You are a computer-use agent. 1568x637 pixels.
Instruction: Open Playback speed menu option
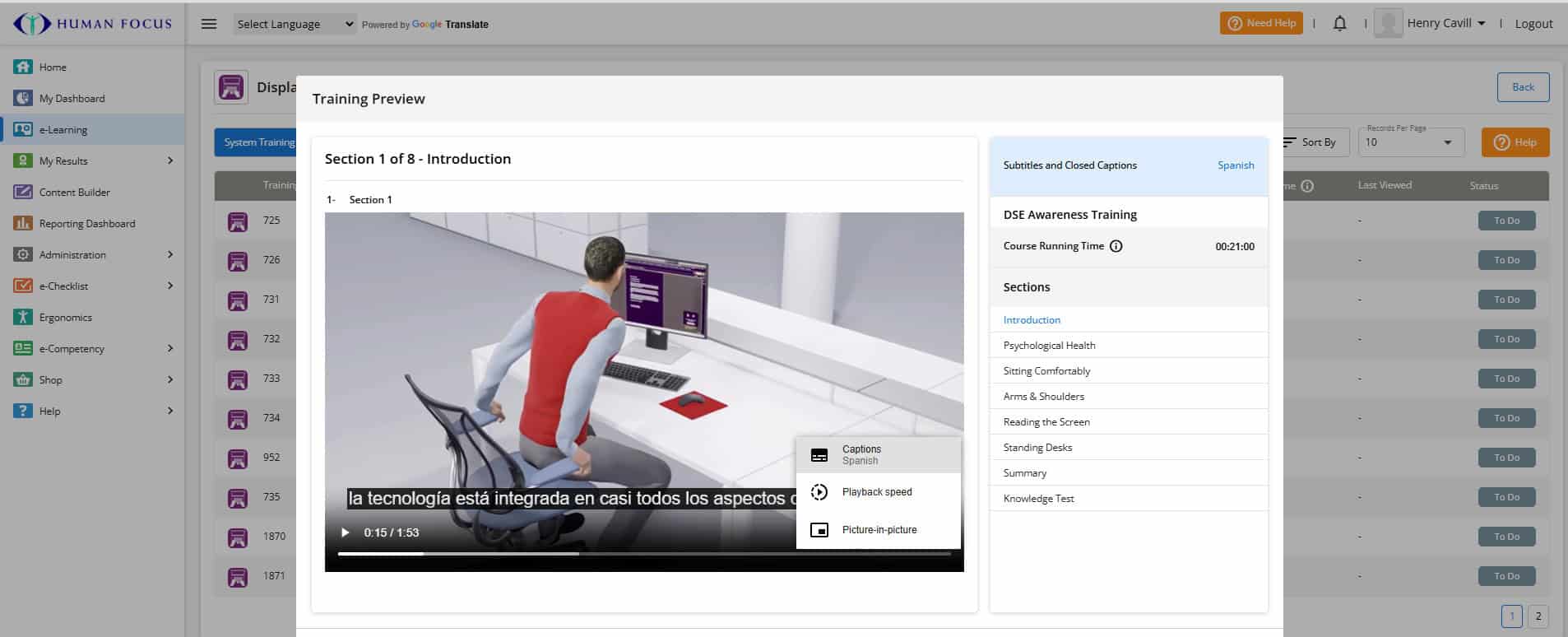click(878, 492)
